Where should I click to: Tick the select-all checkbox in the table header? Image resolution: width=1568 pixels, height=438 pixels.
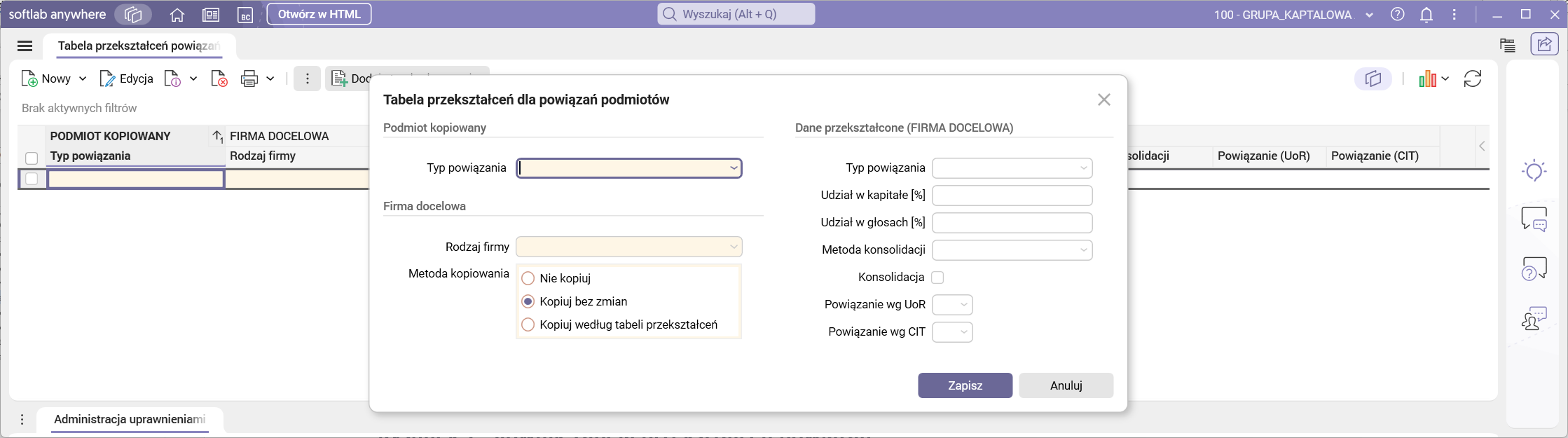(x=32, y=158)
